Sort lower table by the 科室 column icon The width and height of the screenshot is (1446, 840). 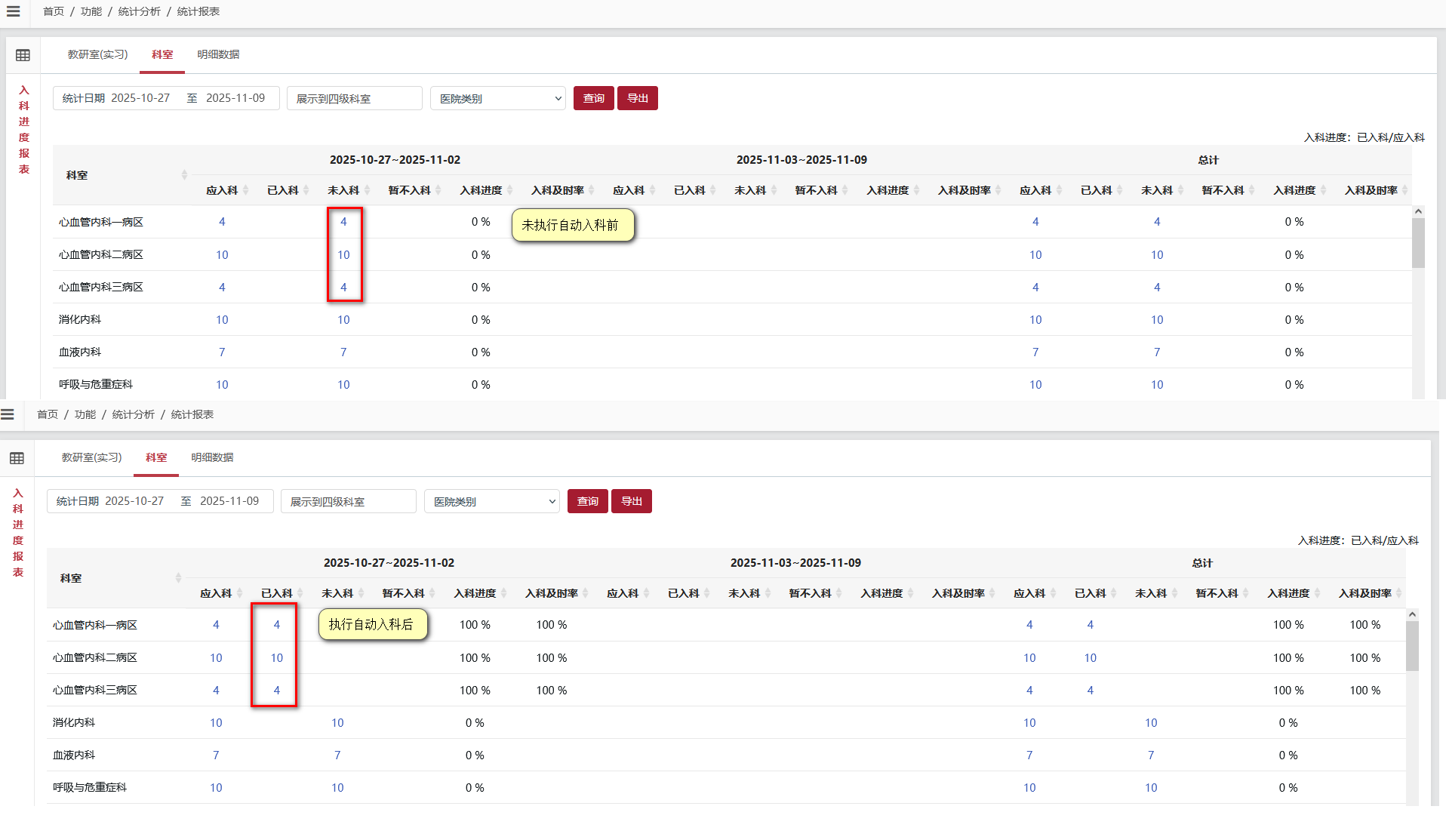tap(178, 578)
